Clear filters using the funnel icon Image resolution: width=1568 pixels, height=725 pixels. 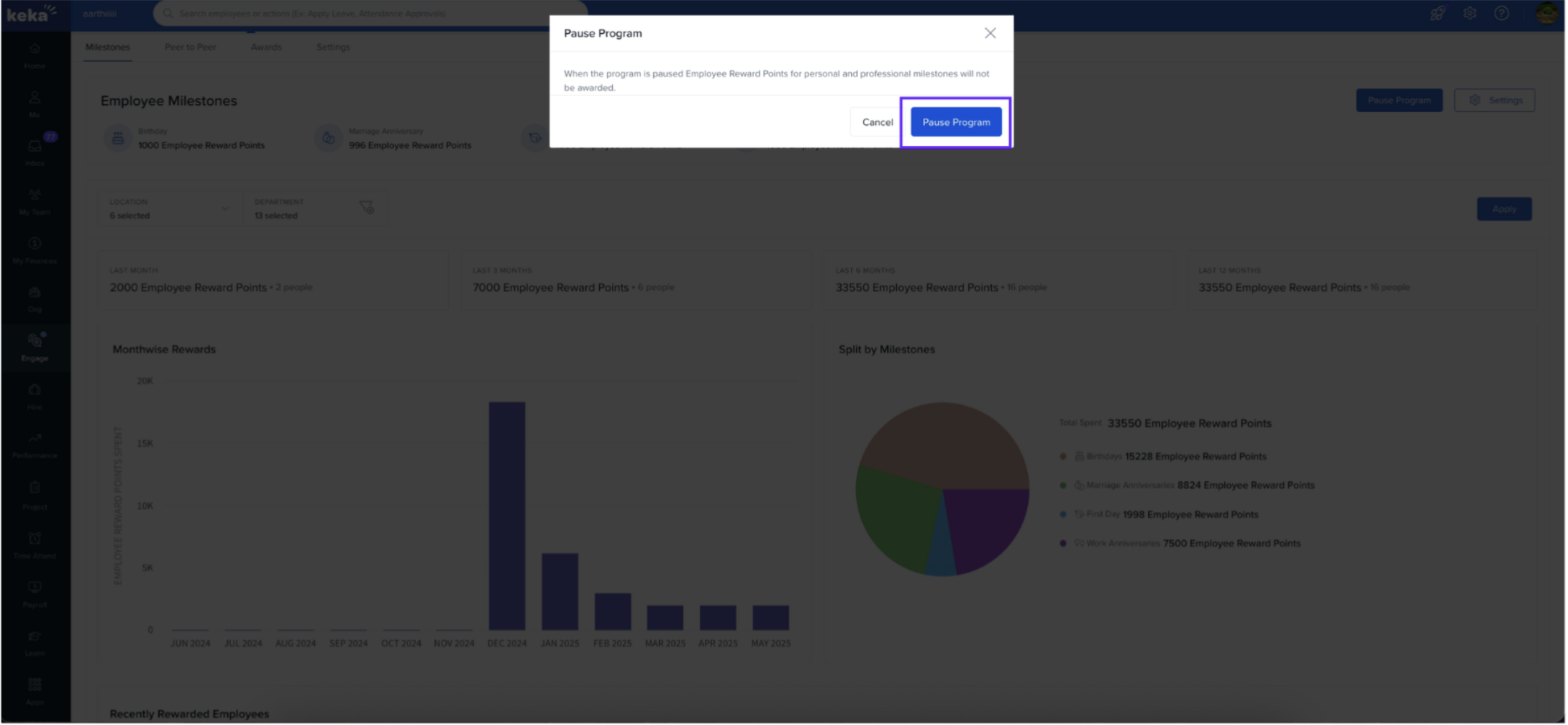[x=366, y=208]
